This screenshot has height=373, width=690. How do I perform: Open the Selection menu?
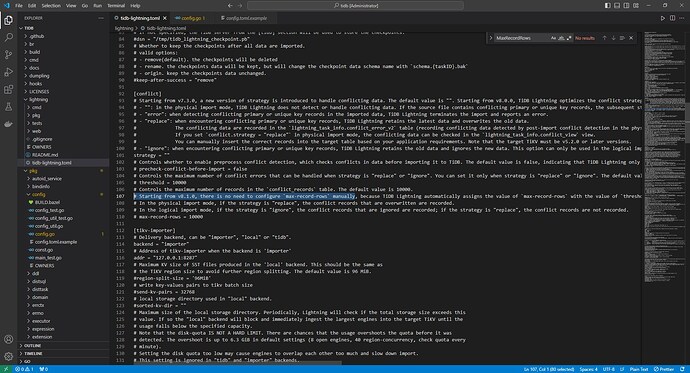click(x=51, y=6)
